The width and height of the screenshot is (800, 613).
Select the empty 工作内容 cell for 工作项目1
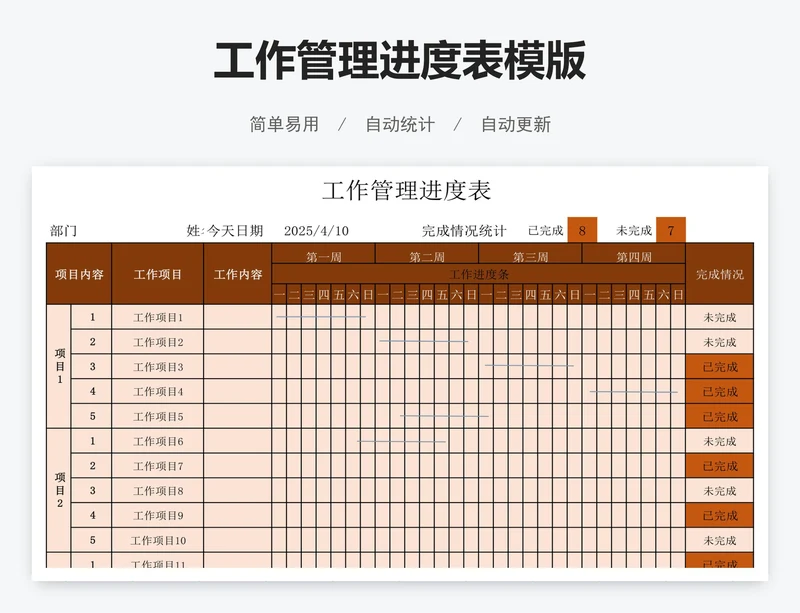pos(238,317)
